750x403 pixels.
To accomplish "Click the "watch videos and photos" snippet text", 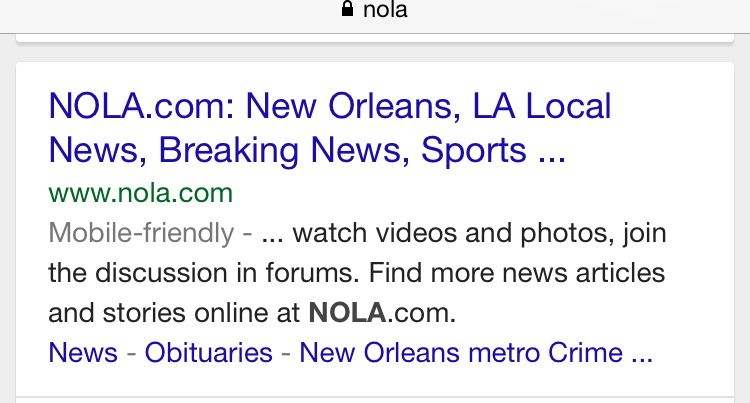I will (x=451, y=233).
